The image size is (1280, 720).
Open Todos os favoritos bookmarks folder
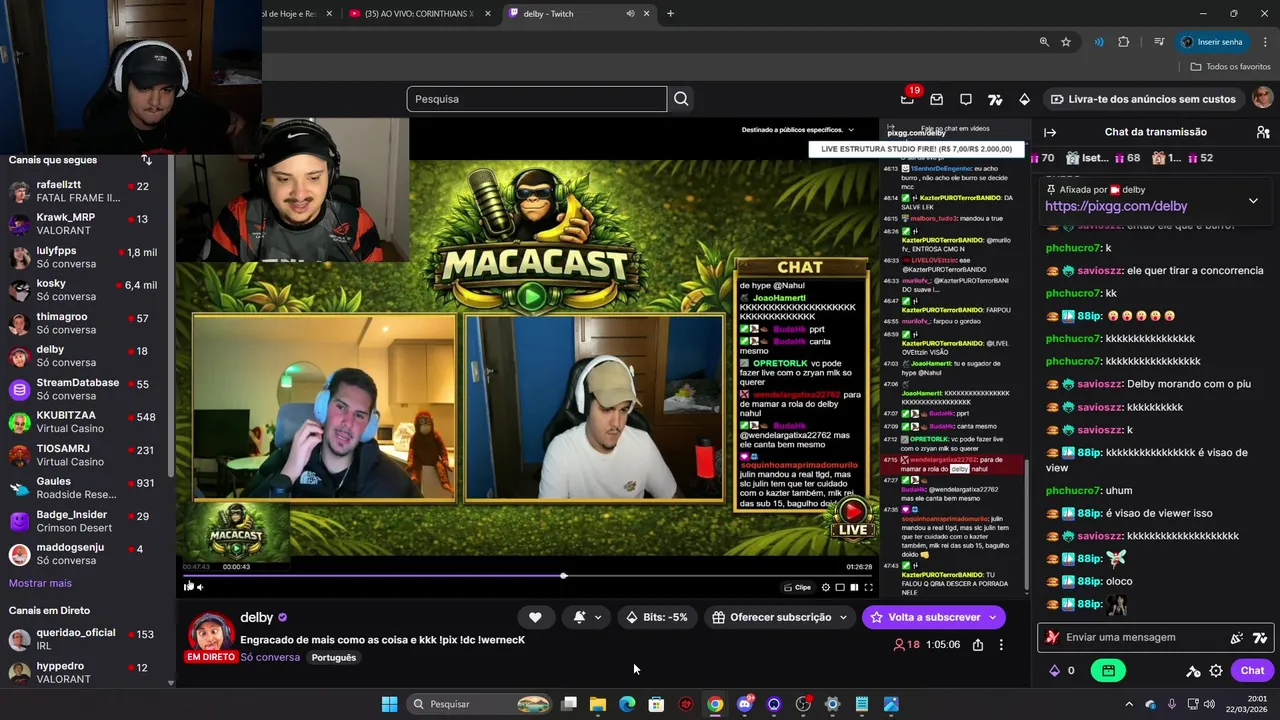coord(1231,67)
